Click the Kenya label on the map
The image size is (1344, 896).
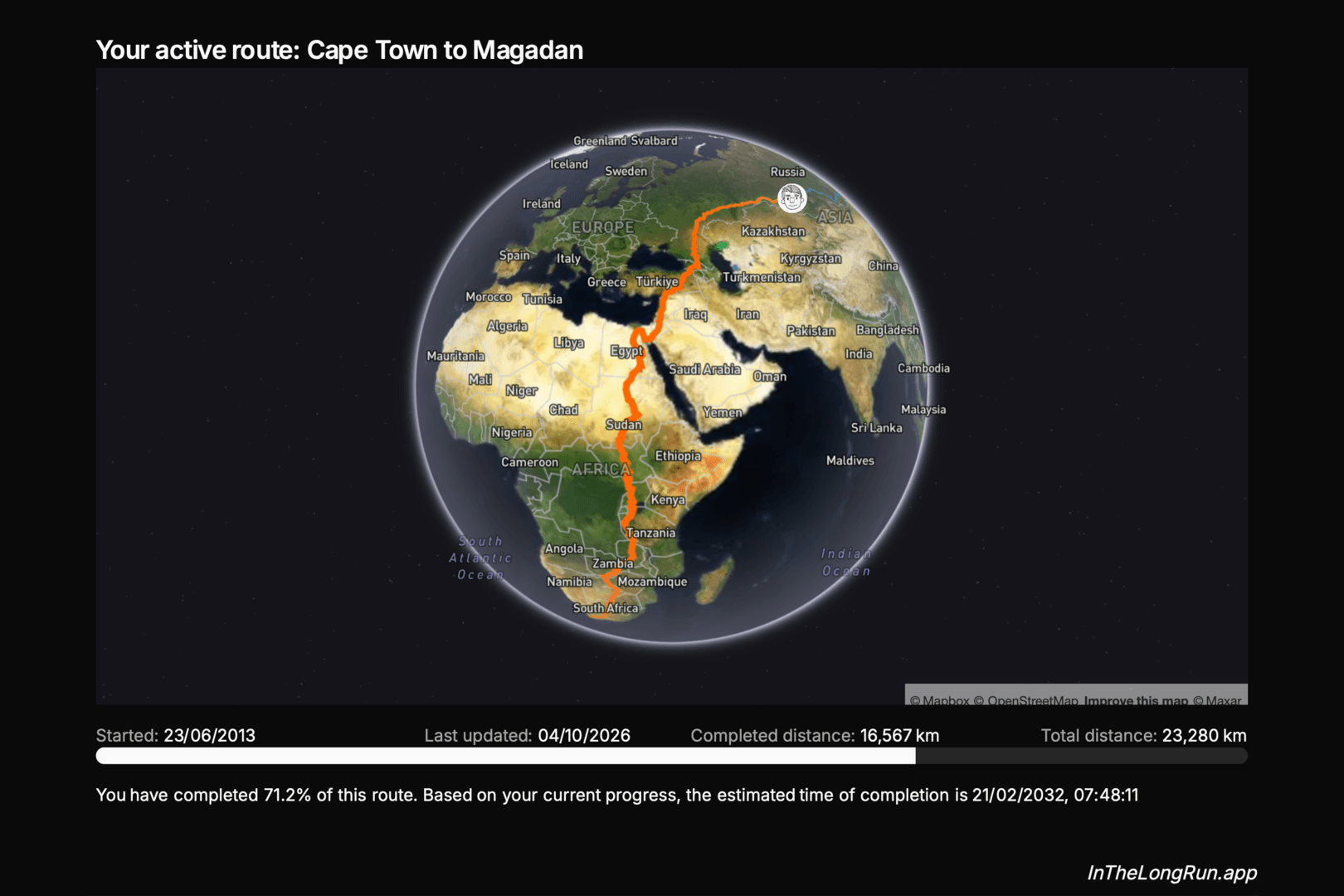pyautogui.click(x=668, y=499)
